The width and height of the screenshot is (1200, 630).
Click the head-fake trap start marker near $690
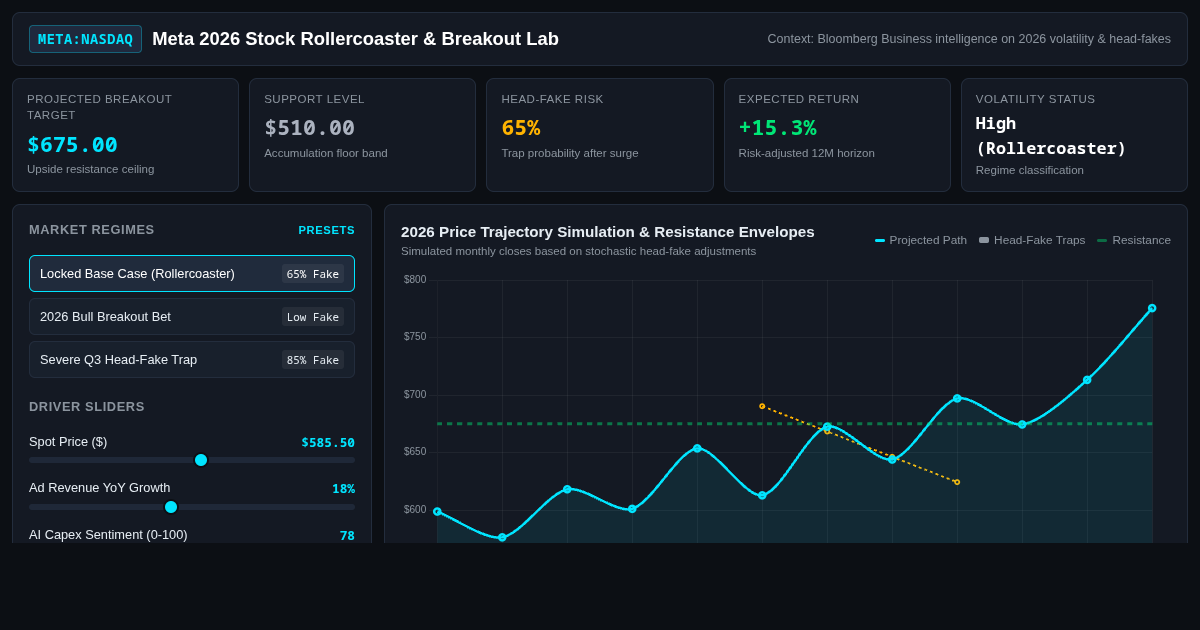tap(762, 406)
